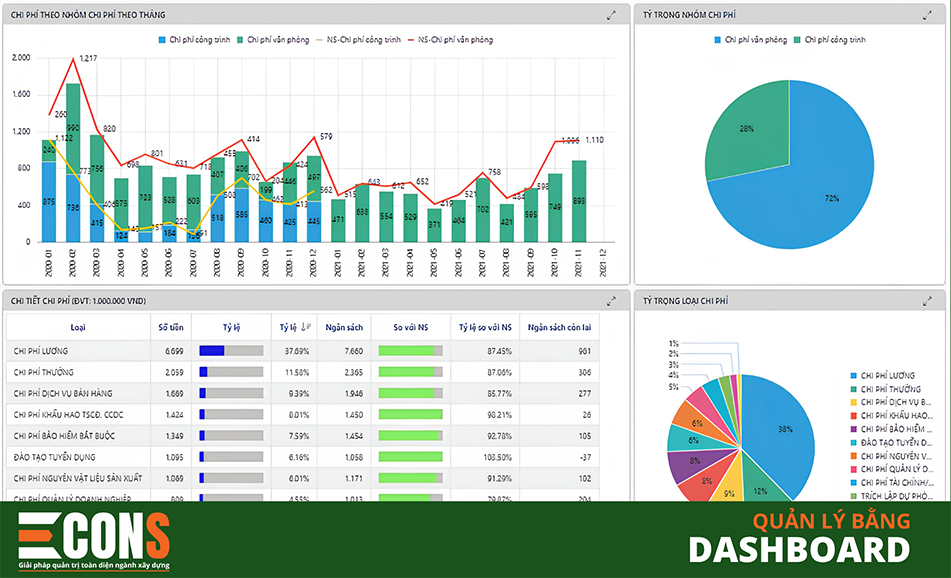Screen dimensions: 951x578
Task: Toggle 'CHI PHÍ KHẤU HAO...' legend entry
Action: (892, 416)
